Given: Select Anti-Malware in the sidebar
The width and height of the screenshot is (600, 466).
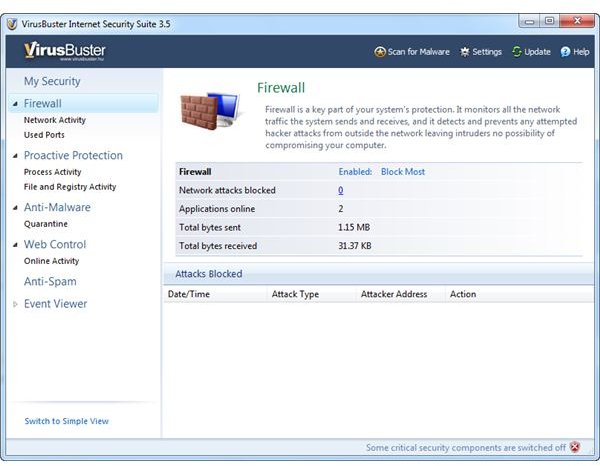Looking at the screenshot, I should pyautogui.click(x=57, y=207).
